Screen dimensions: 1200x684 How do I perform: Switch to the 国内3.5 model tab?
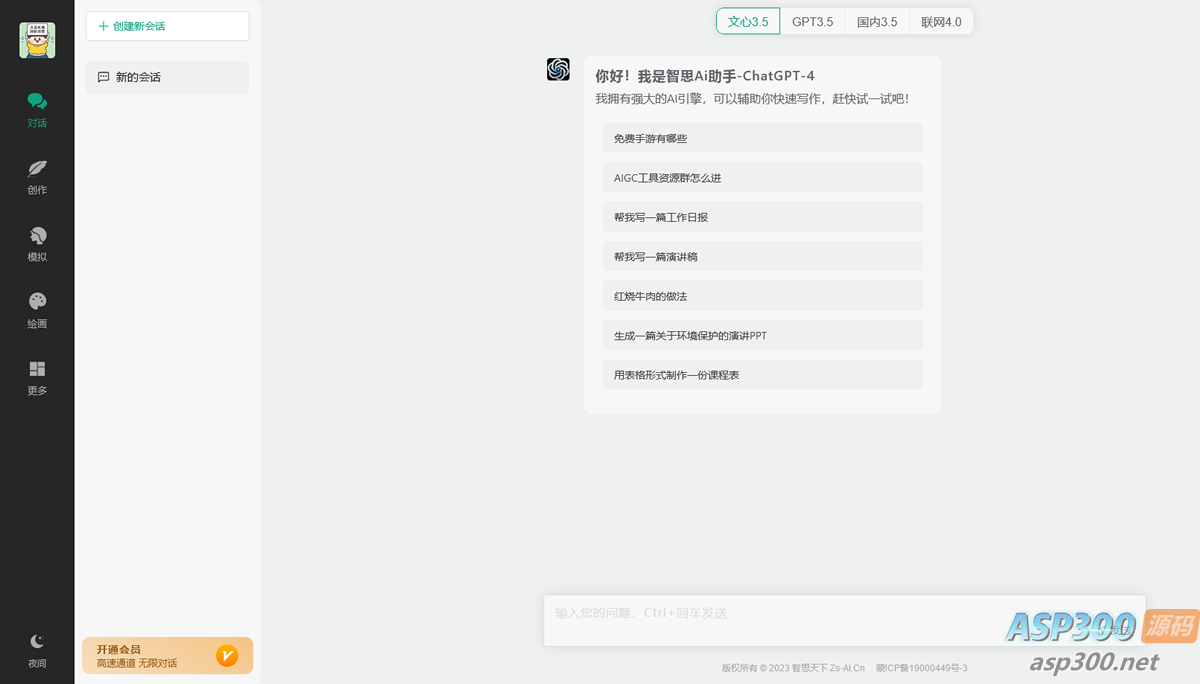[x=877, y=21]
